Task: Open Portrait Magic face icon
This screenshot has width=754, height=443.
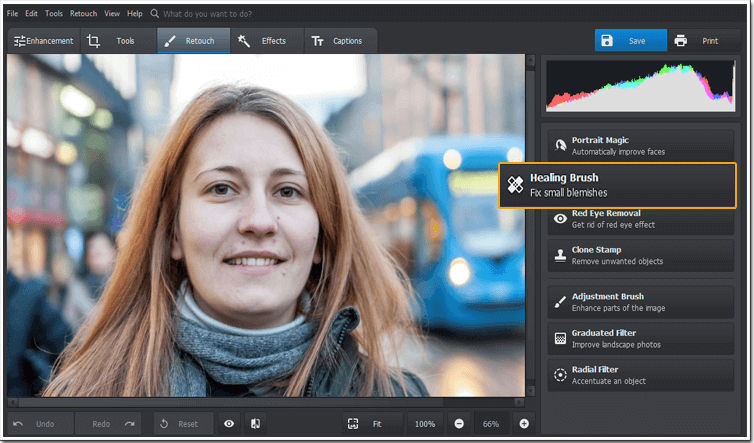Action: 560,145
